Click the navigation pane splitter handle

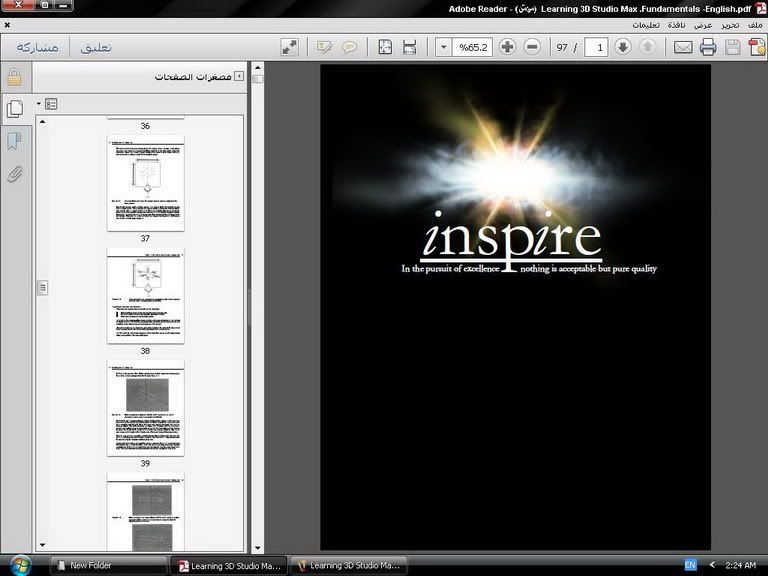point(249,307)
